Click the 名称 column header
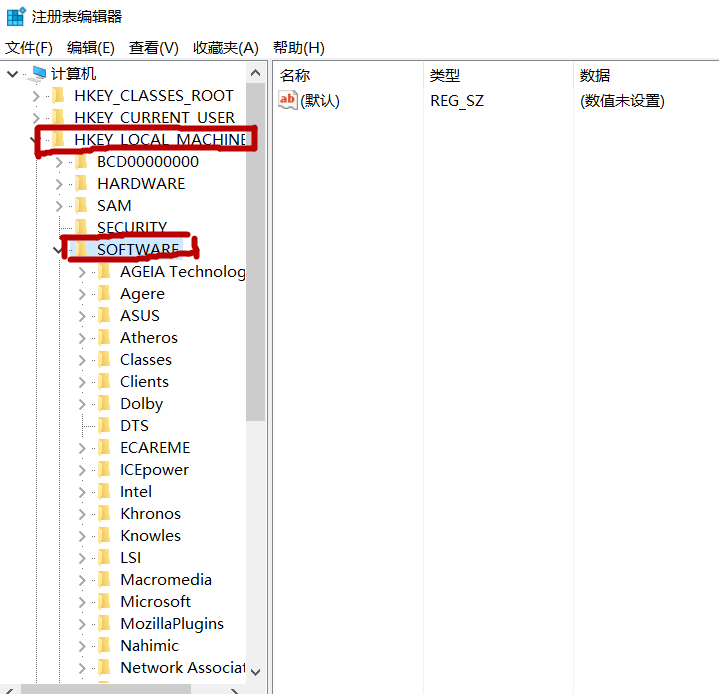The image size is (719, 694). (295, 76)
